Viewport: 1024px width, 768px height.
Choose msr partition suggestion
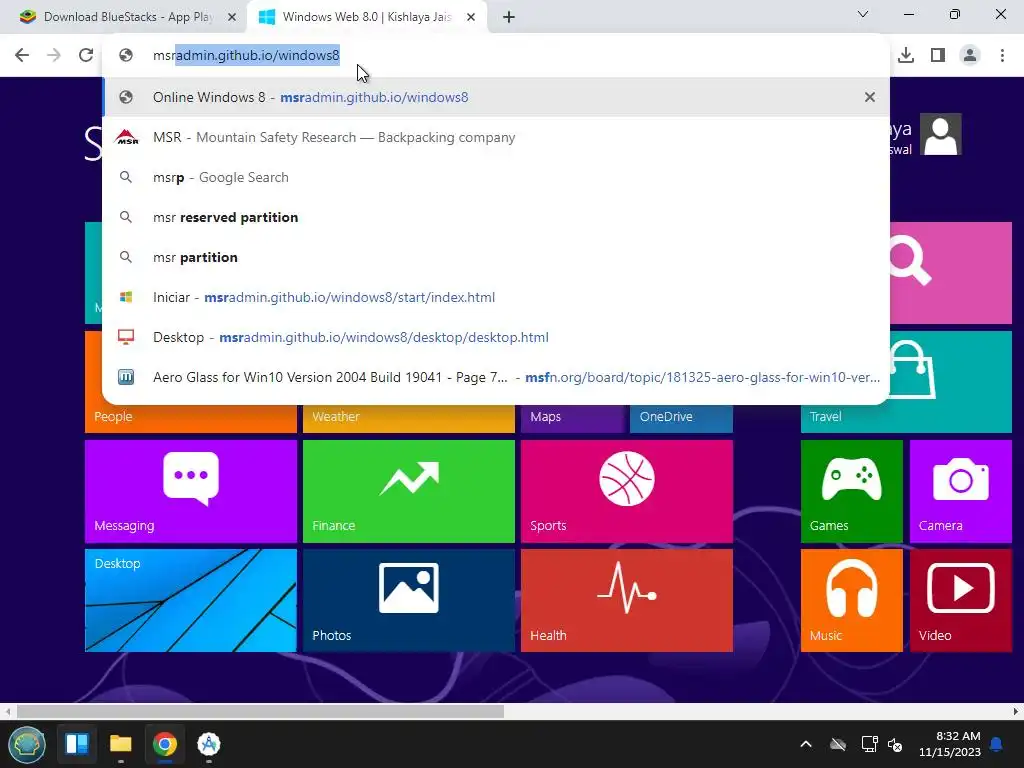(496, 257)
